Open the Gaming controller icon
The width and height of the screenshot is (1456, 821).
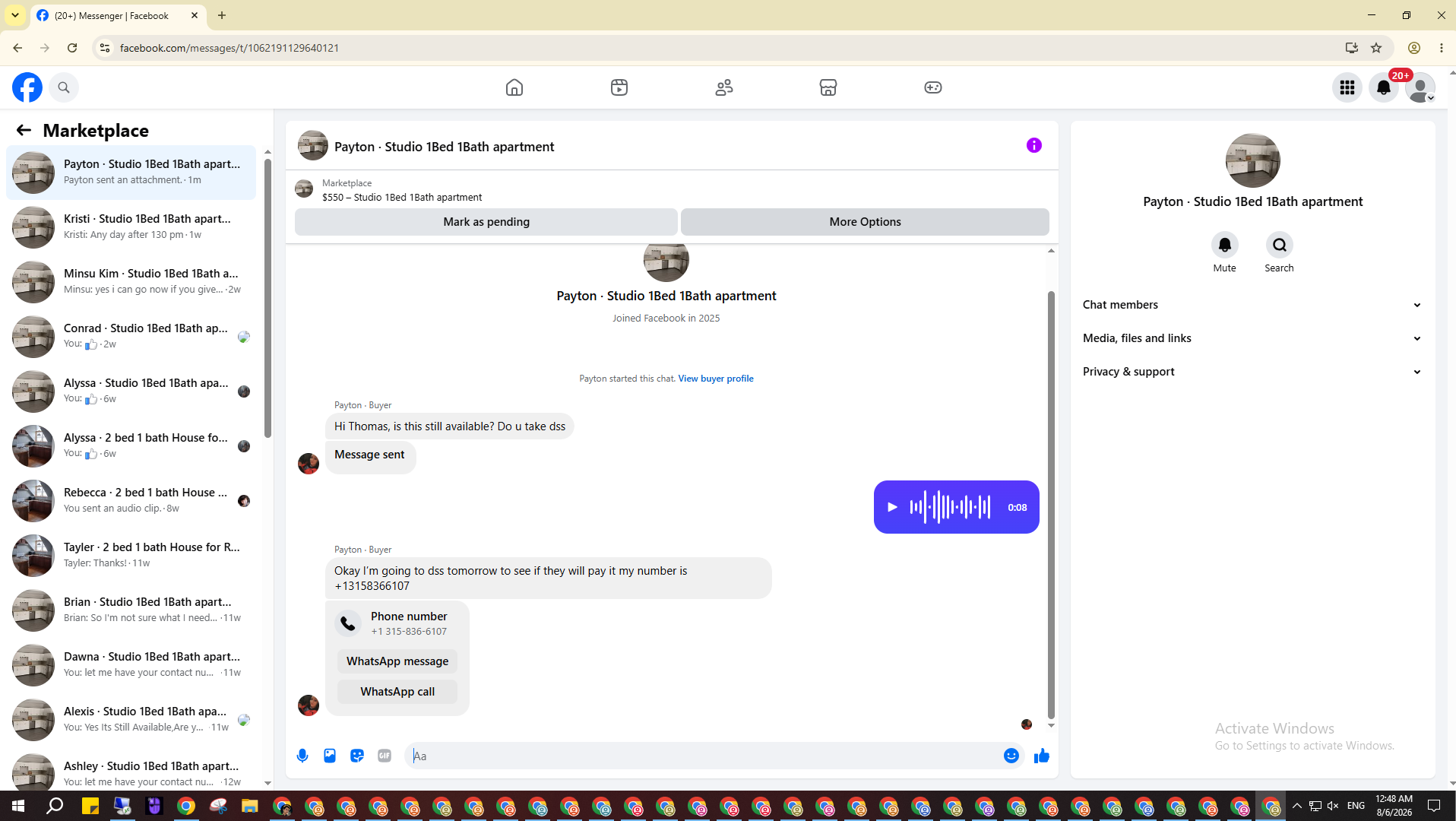(x=933, y=87)
